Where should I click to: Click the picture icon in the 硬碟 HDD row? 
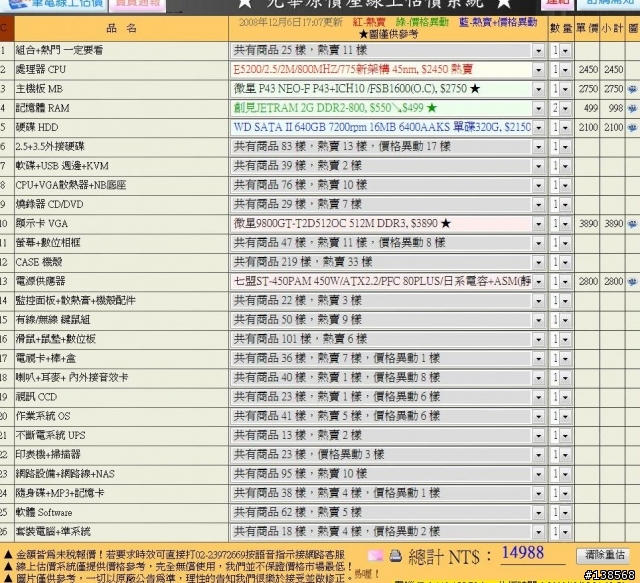633,127
